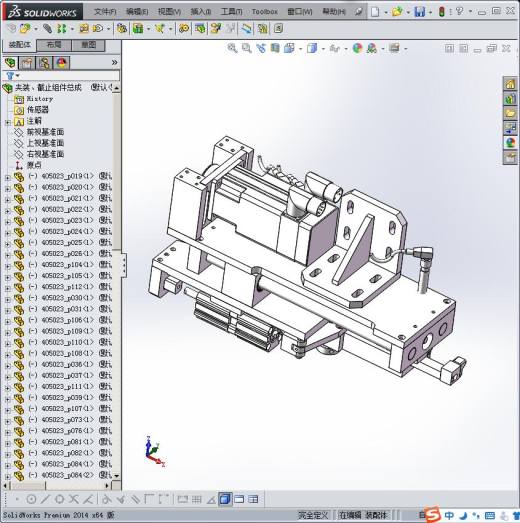Click the Previous View icon in view toolbar
Screen dimensions: 520x523
coord(261,48)
